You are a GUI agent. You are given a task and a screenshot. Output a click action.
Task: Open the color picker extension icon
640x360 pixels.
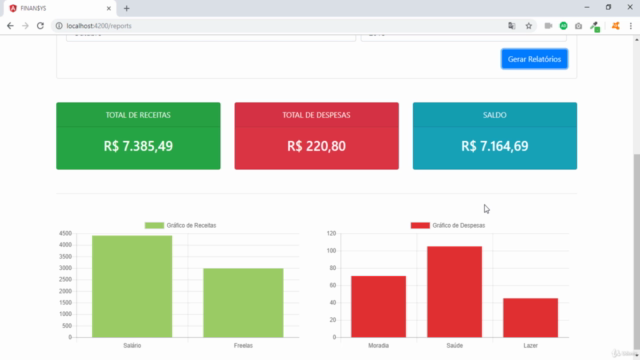pos(595,27)
